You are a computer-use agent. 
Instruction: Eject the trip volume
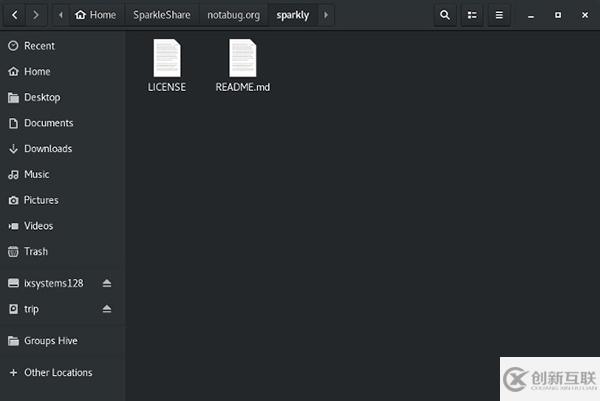(107, 309)
